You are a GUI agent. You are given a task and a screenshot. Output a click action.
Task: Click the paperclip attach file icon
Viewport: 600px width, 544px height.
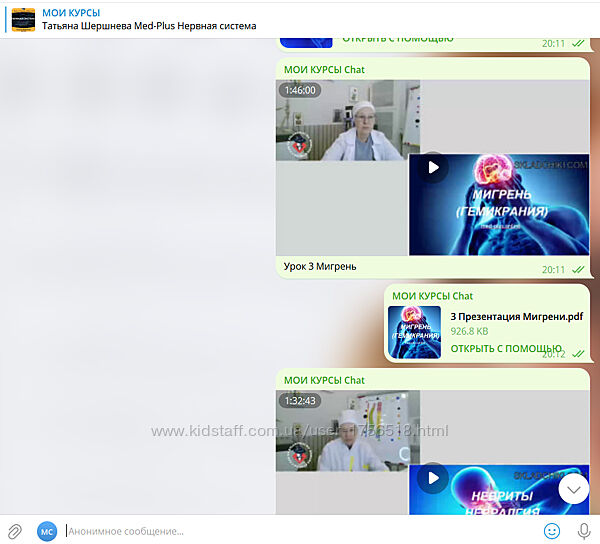[x=15, y=531]
